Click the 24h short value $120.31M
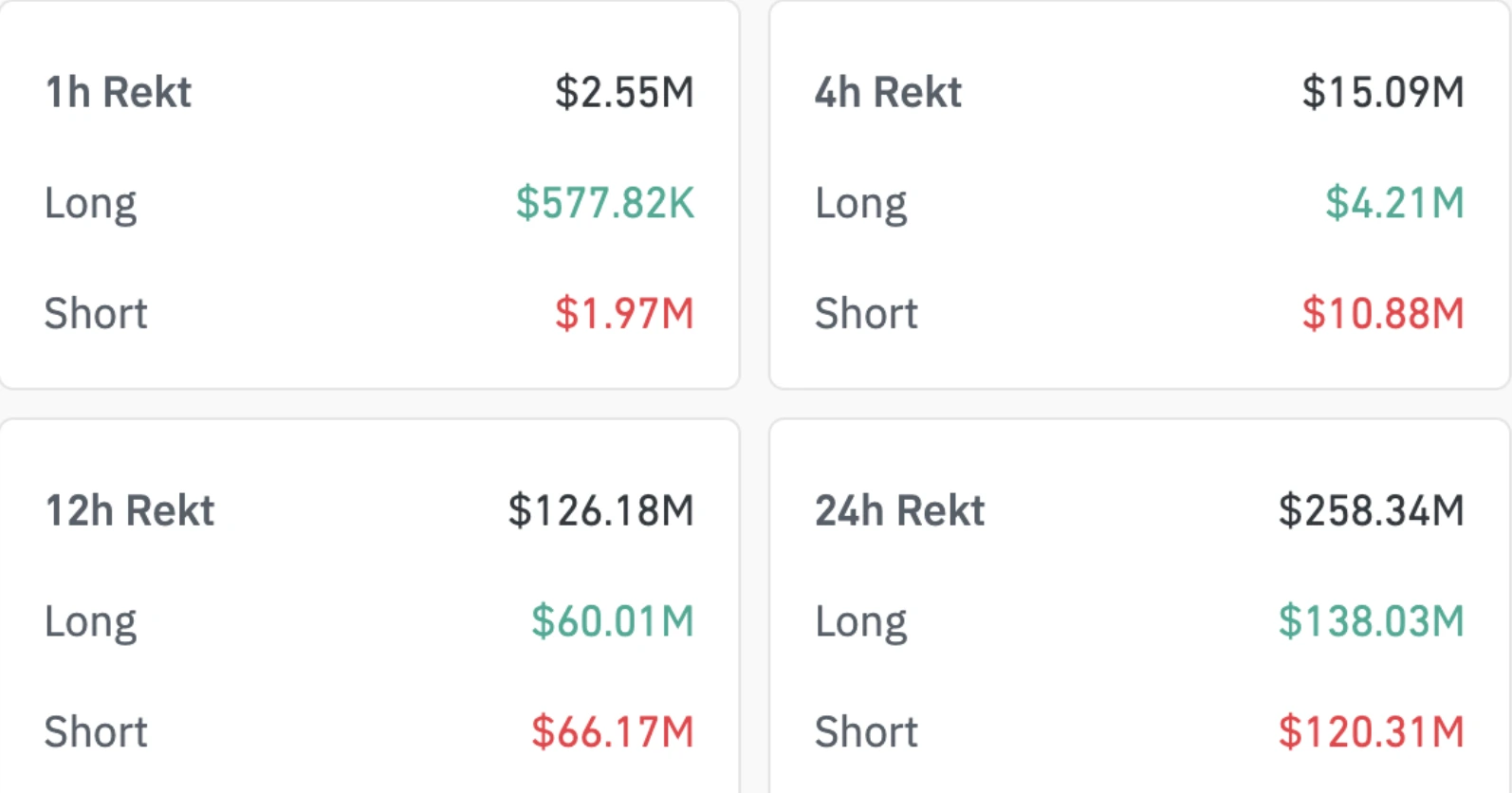1512x793 pixels. coord(1372,732)
